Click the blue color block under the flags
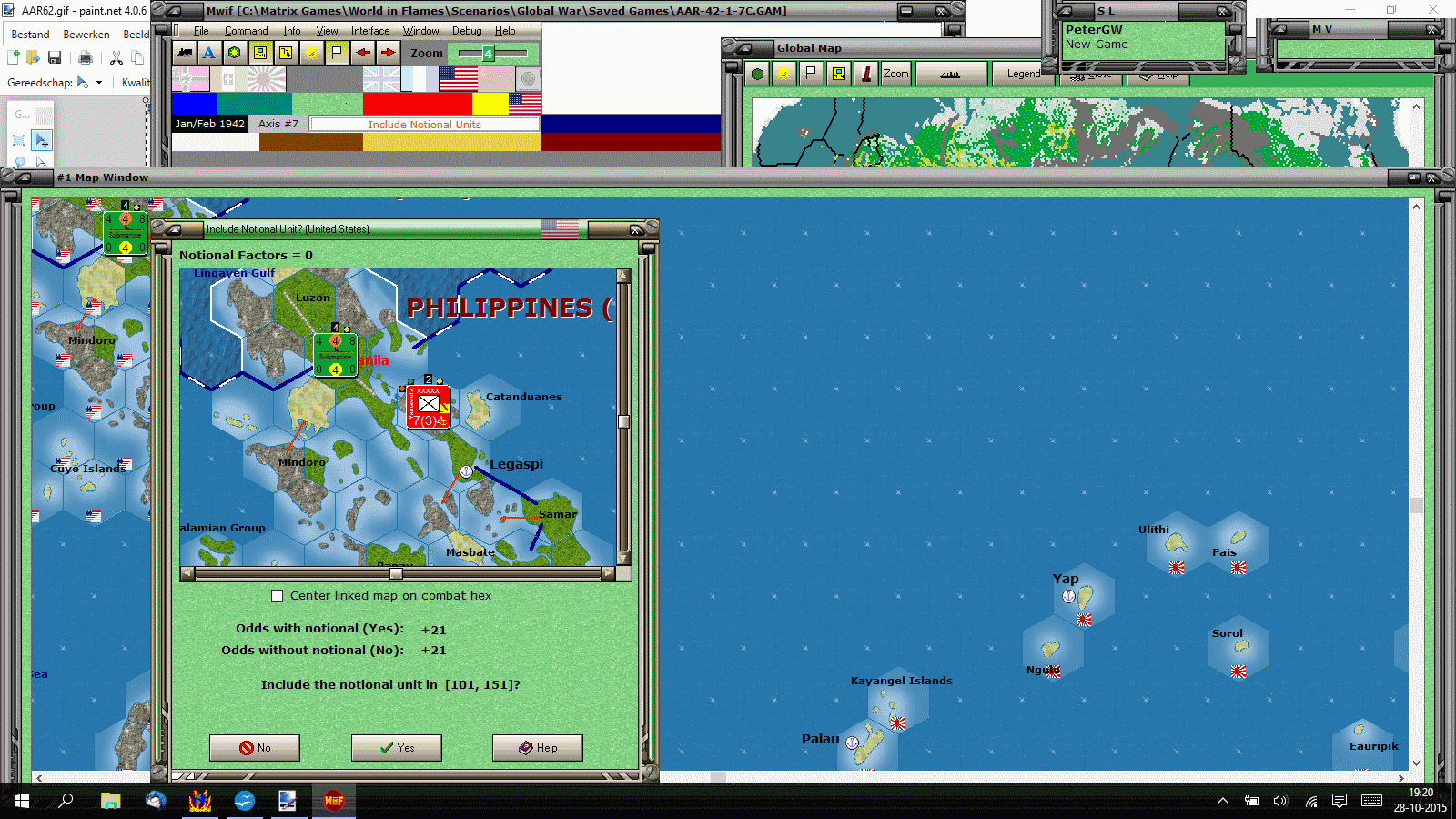This screenshot has width=1456, height=819. coord(194,103)
